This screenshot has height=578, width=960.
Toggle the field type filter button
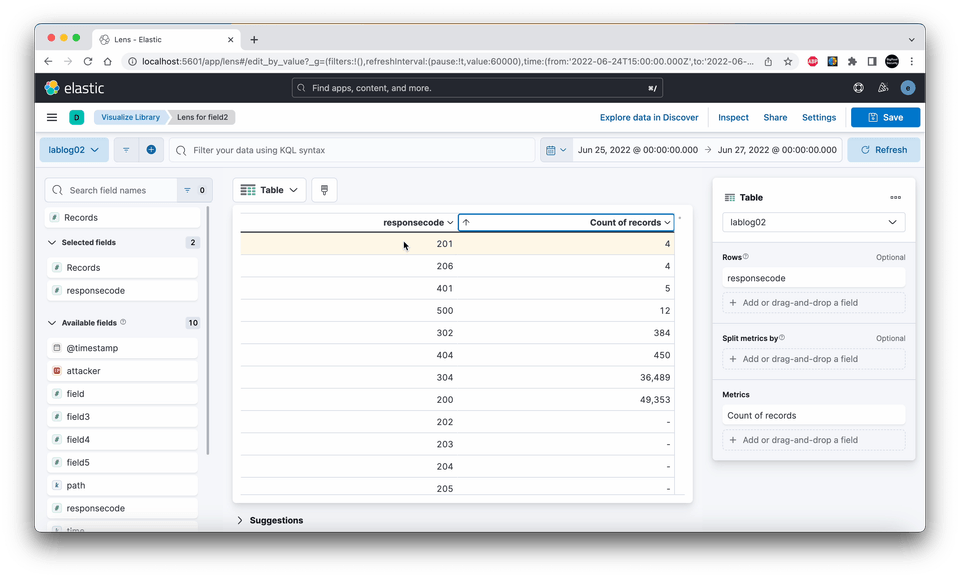195,190
